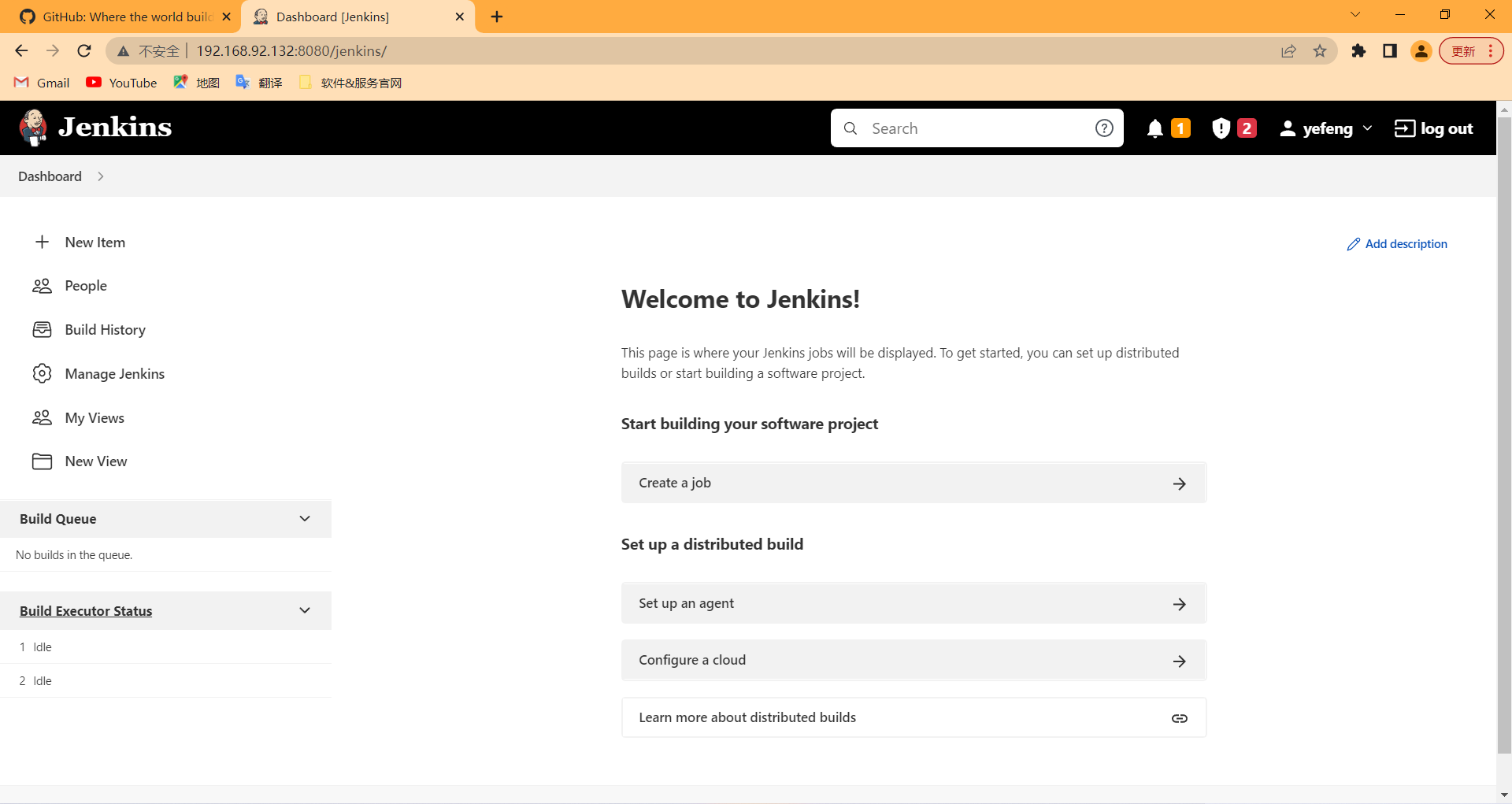Close the GitHub browser tab
Image resolution: width=1512 pixels, height=804 pixels.
(x=226, y=17)
